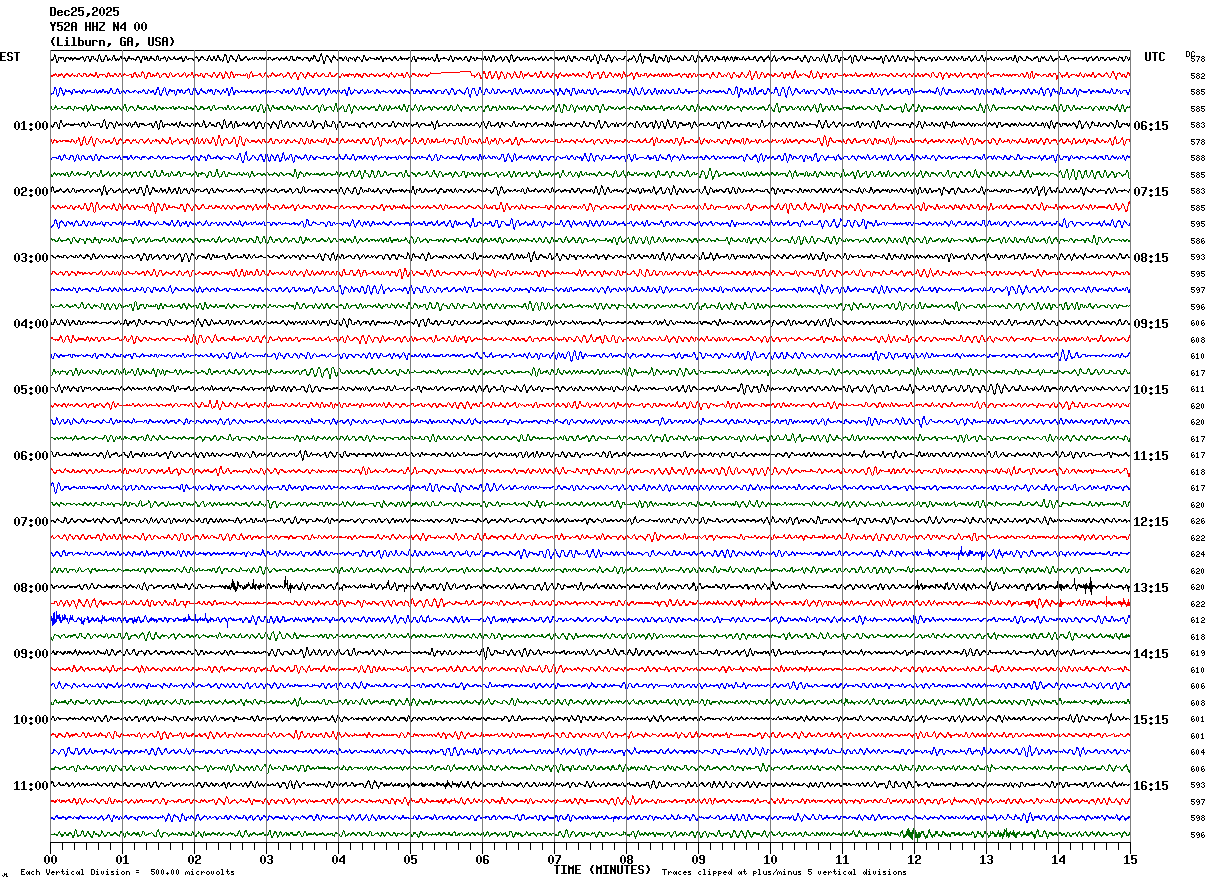Select the 01:00 EST row label

click(30, 126)
